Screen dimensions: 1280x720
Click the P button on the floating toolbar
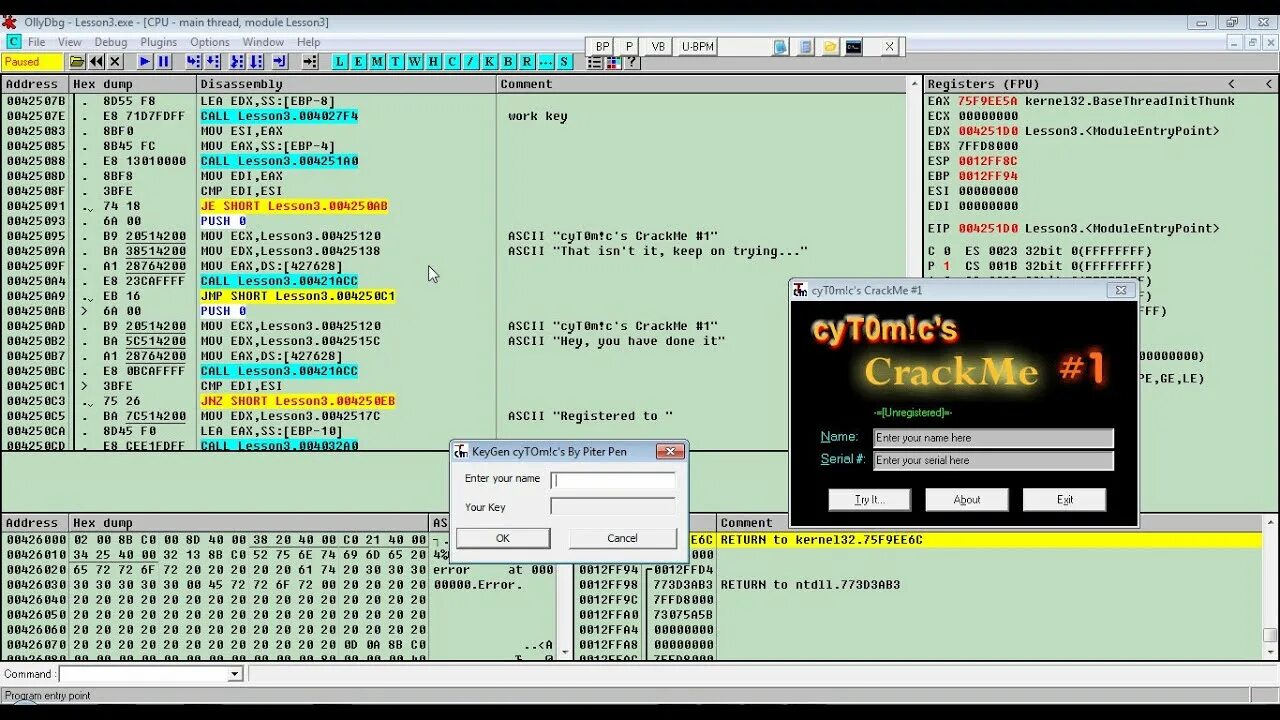(x=629, y=46)
